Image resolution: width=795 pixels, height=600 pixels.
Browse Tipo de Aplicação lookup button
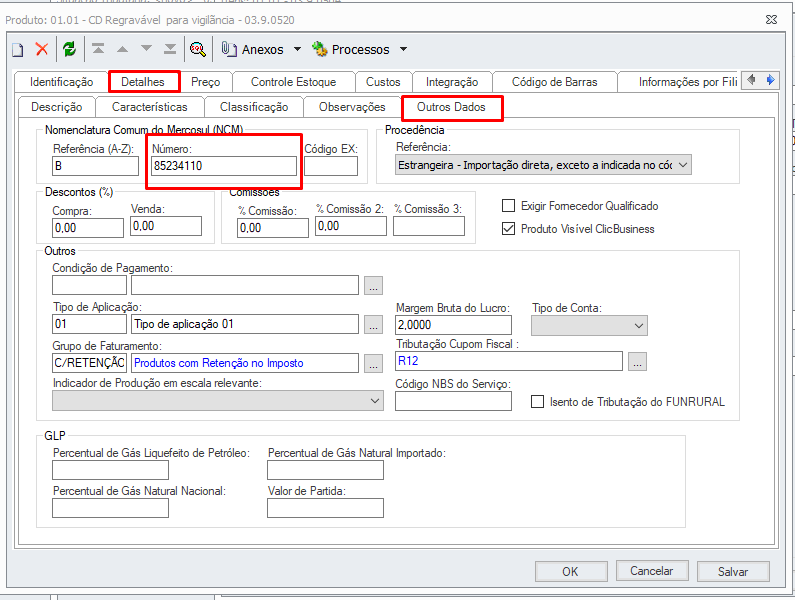(373, 325)
